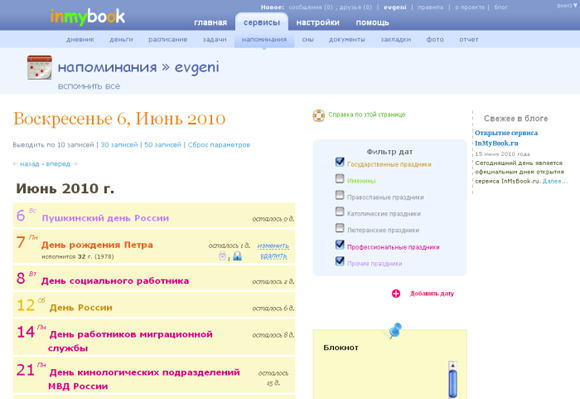
Task: Enable Католические праздники checkbox
Action: tap(340, 212)
